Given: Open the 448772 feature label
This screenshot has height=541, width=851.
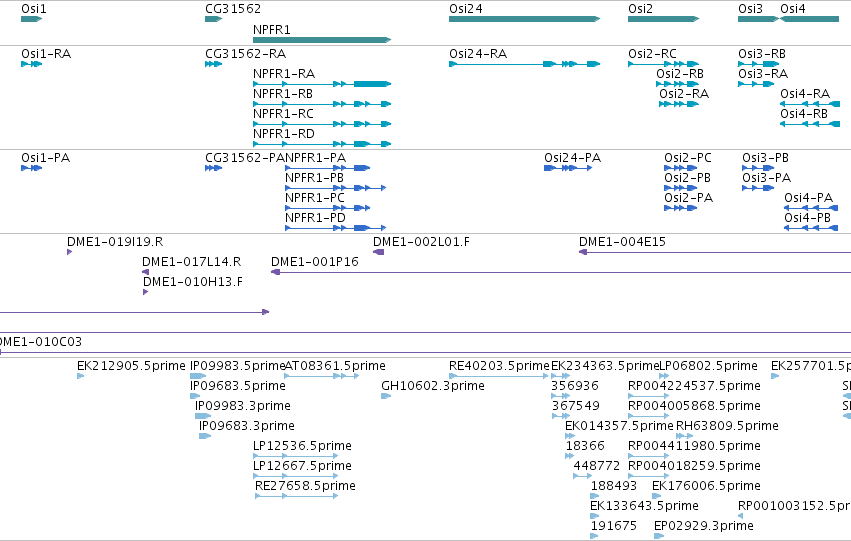Looking at the screenshot, I should pos(597,467).
